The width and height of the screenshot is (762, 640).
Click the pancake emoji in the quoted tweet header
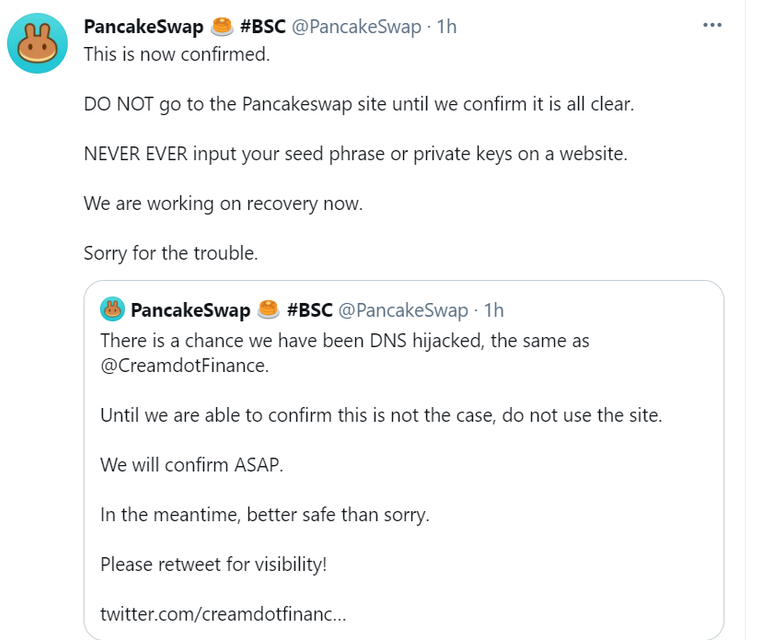click(268, 310)
